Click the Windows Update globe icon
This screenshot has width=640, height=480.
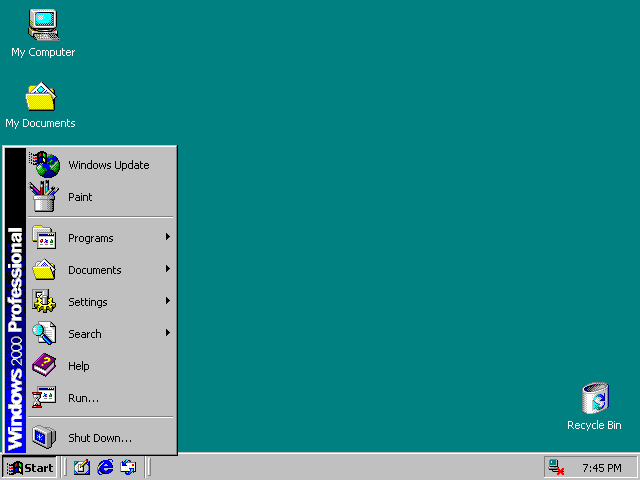(x=45, y=164)
